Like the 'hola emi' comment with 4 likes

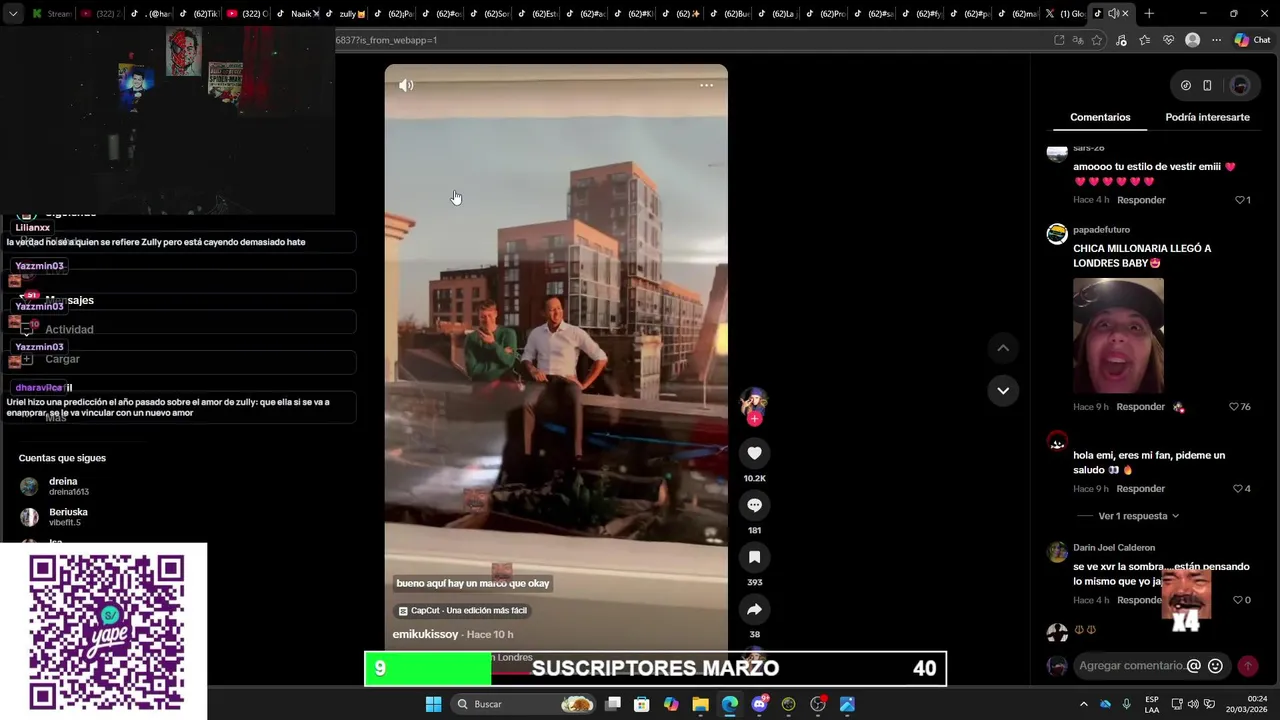click(x=1238, y=489)
